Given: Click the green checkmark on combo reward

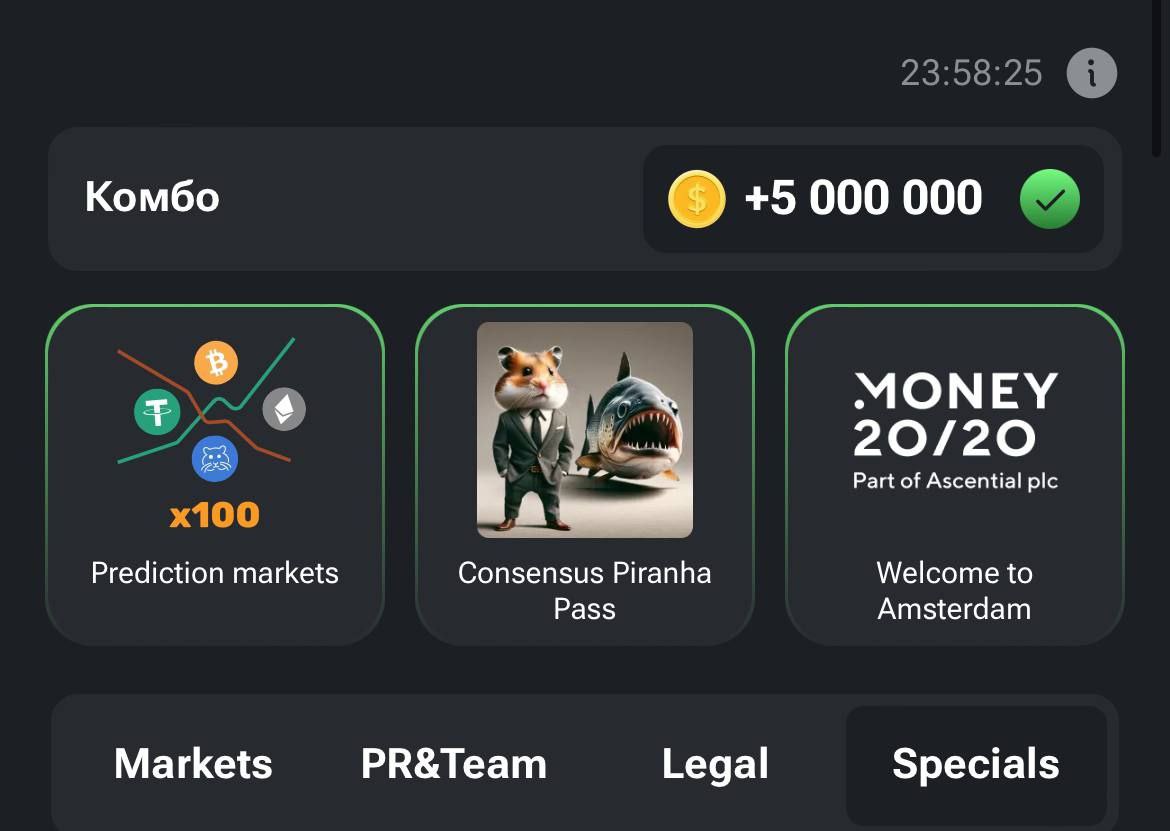Looking at the screenshot, I should (1049, 199).
